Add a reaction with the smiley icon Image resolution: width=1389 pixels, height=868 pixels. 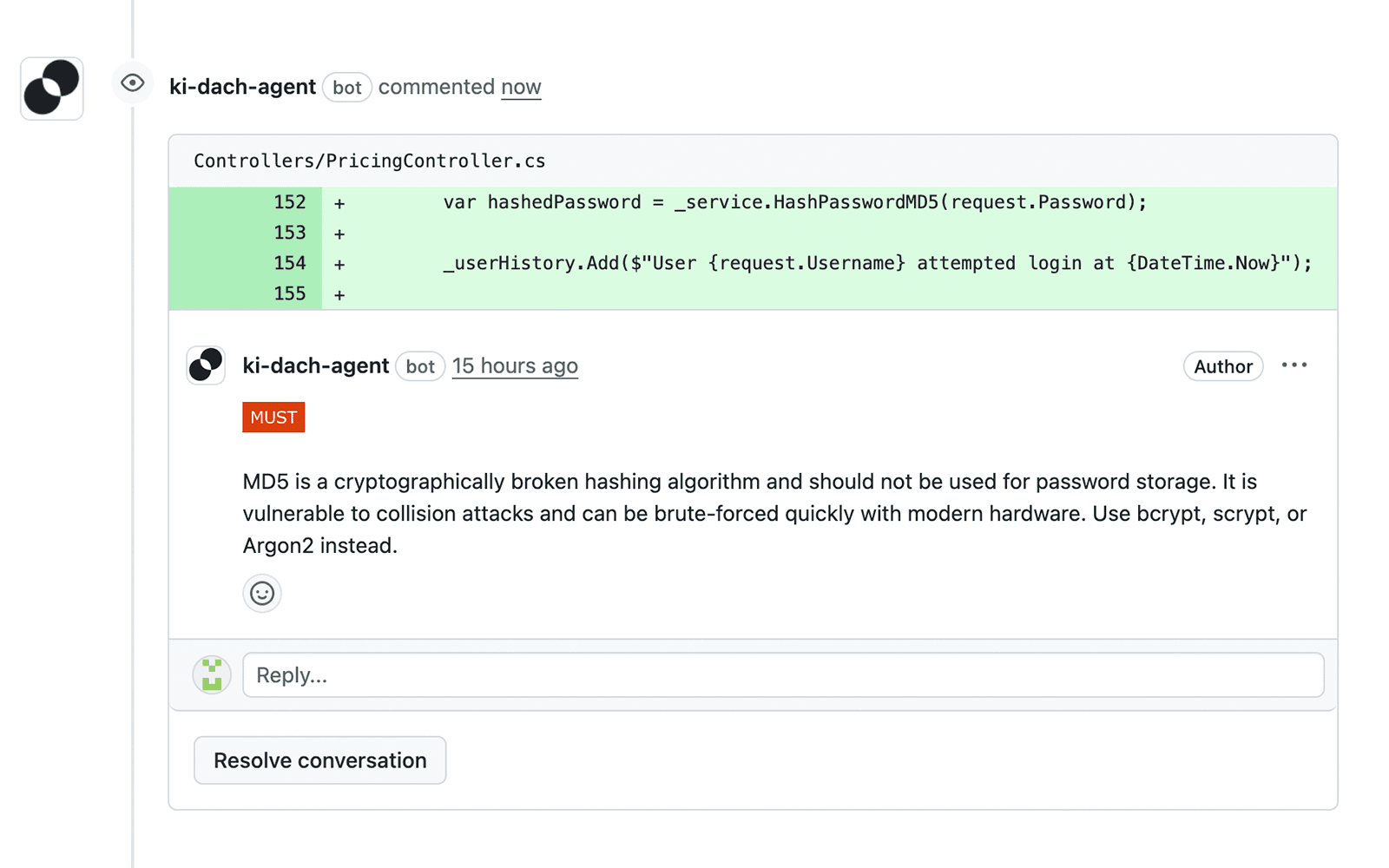262,594
